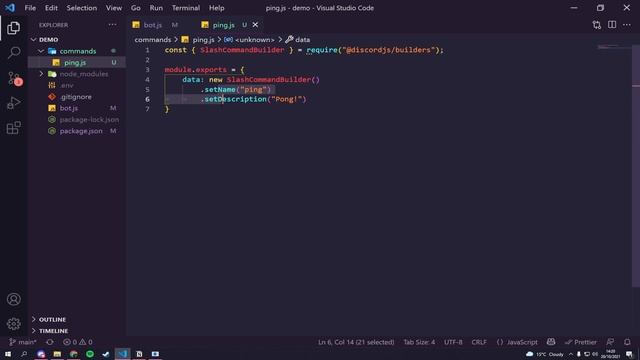Viewport: 640px width, 360px height.
Task: Open errors and warnings count in status bar
Action: point(78,342)
